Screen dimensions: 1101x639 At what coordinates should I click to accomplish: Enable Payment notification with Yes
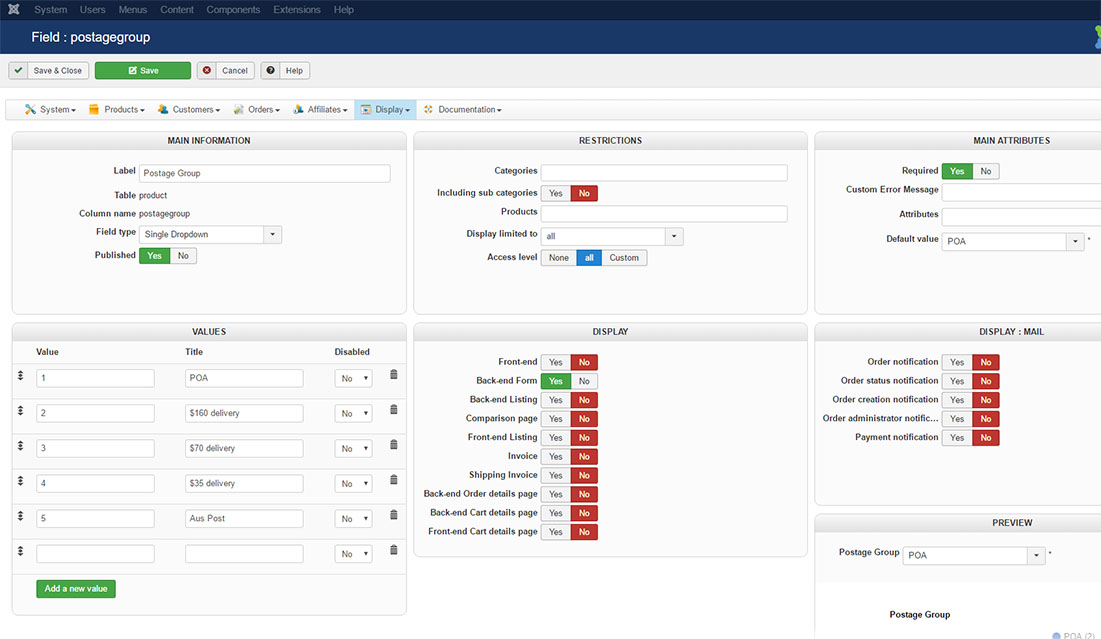[956, 437]
